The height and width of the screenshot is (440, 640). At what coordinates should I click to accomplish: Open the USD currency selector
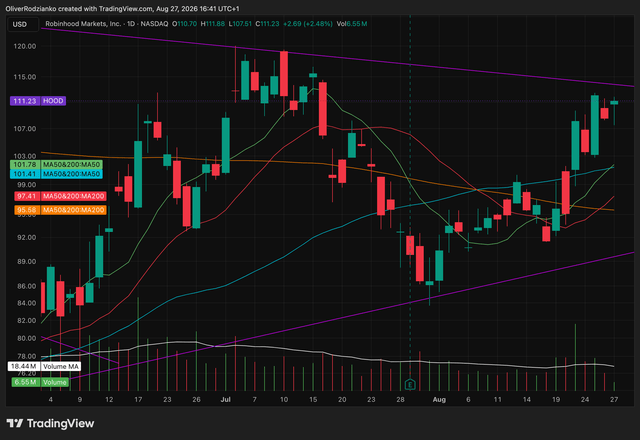22,24
